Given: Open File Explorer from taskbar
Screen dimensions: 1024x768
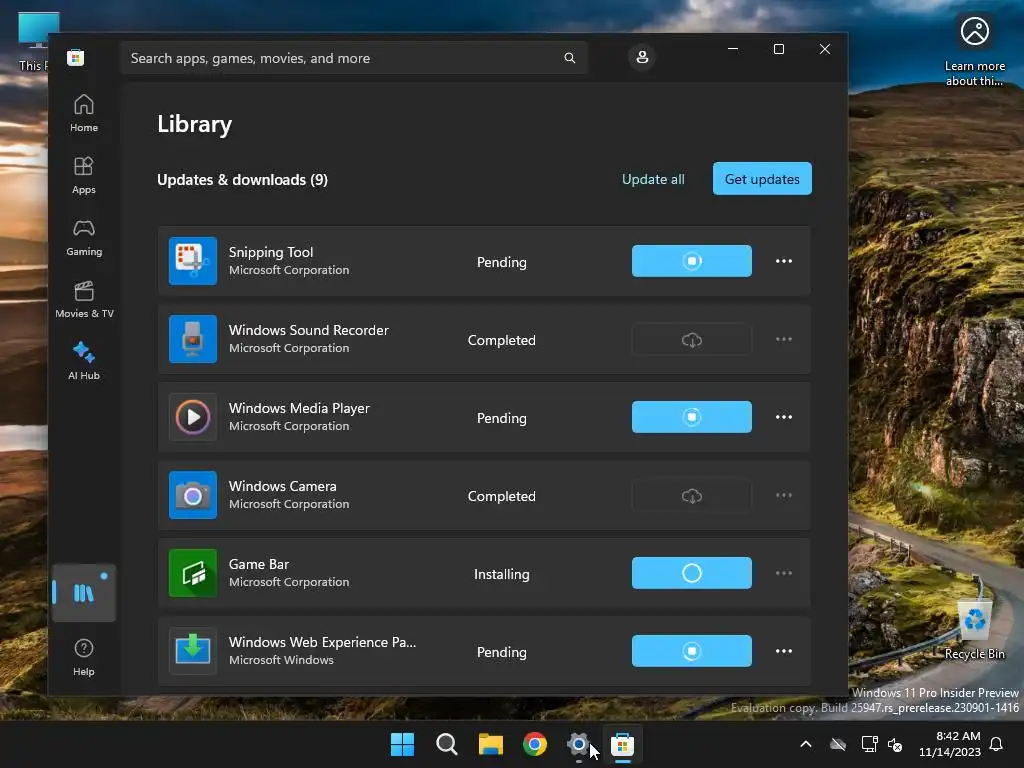Looking at the screenshot, I should click(x=490, y=744).
